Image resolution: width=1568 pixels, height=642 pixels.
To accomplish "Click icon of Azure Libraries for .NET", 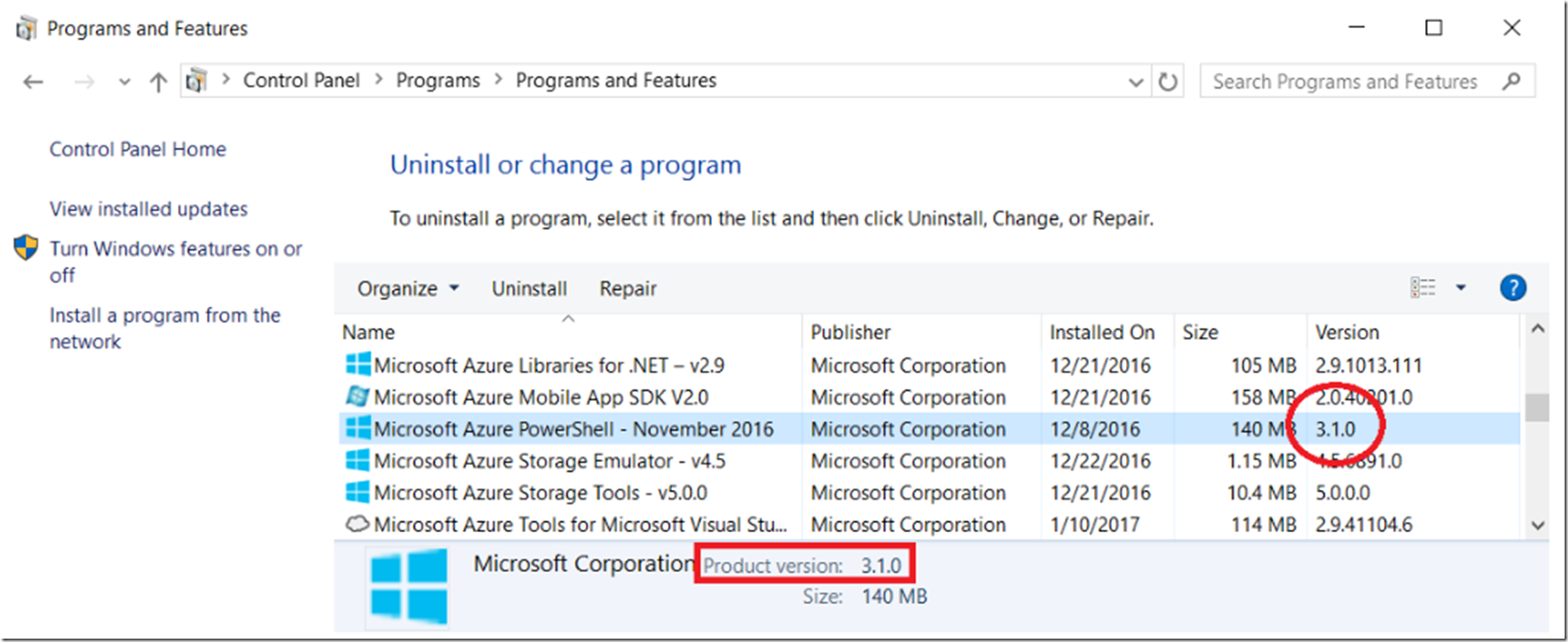I will click(x=358, y=365).
